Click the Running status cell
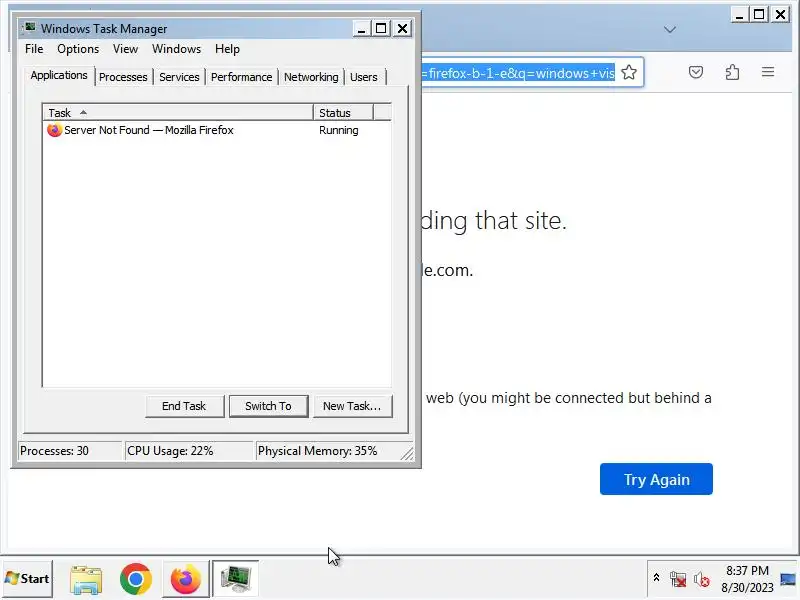Image resolution: width=800 pixels, height=600 pixels. click(339, 130)
